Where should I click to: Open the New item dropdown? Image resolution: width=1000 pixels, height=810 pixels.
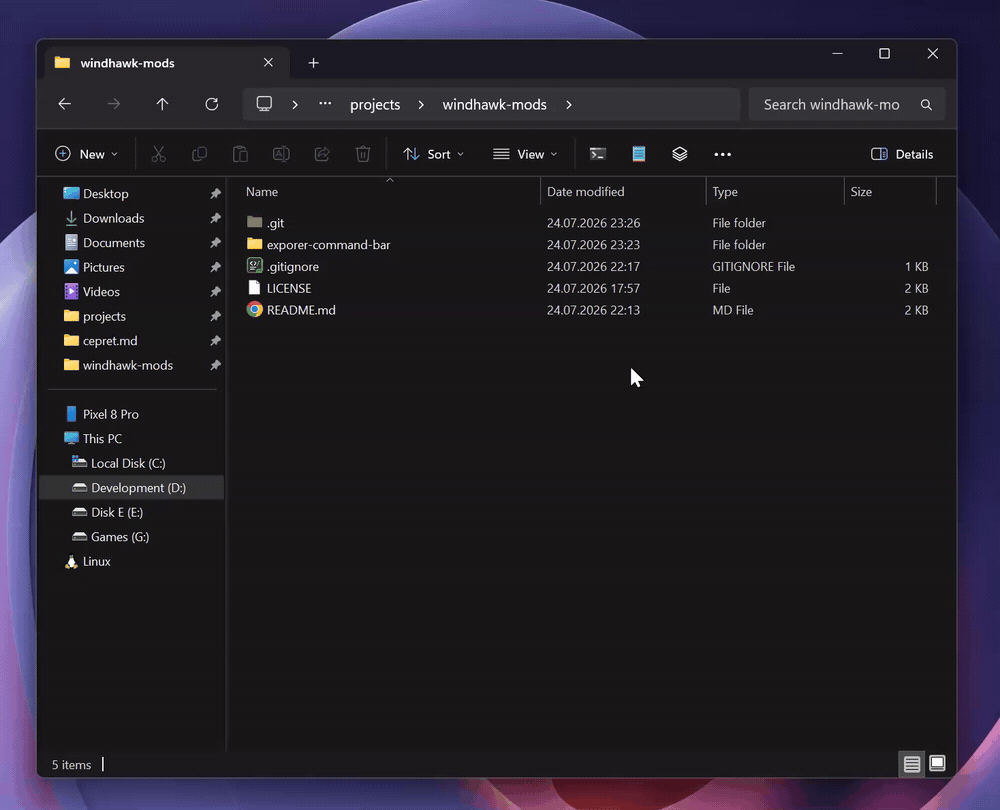pos(87,154)
